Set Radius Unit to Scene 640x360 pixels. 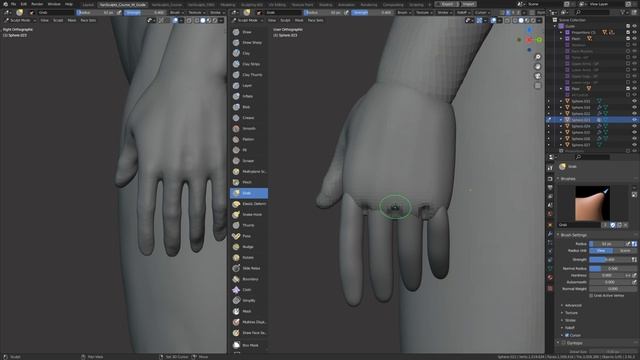pyautogui.click(x=625, y=251)
